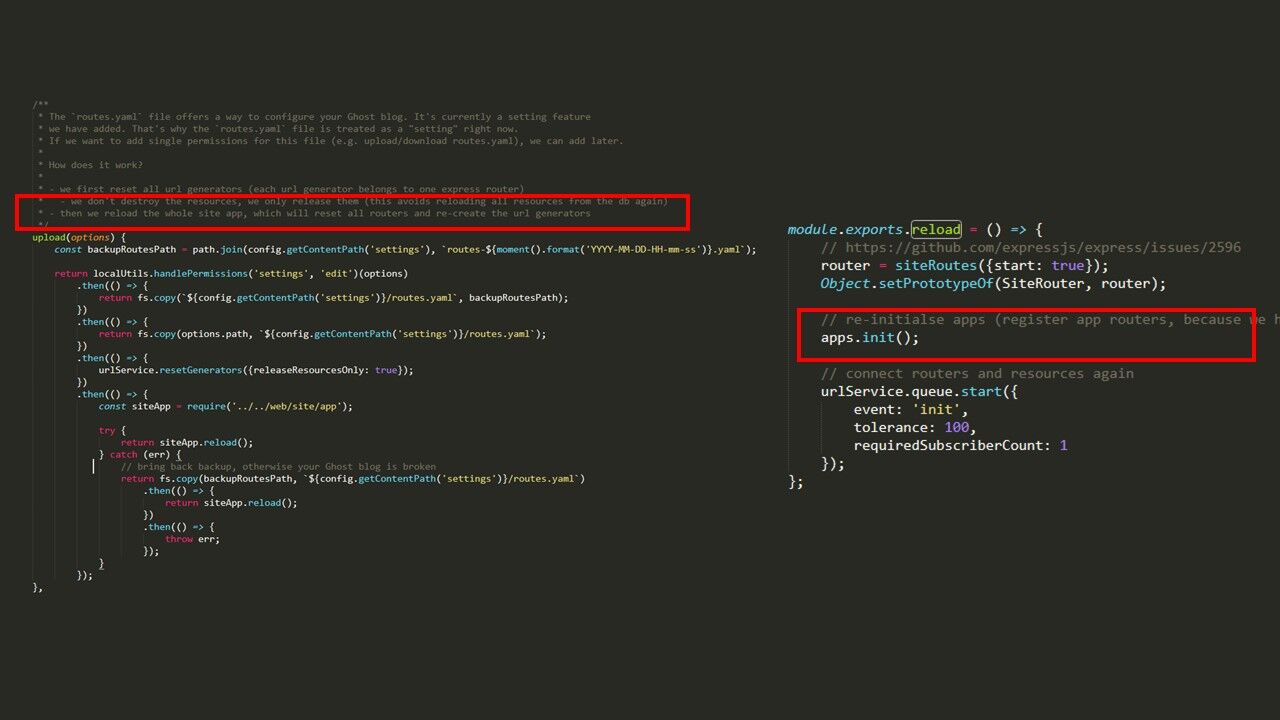Click the 'throw err;' line
The height and width of the screenshot is (720, 1280).
[x=193, y=538]
